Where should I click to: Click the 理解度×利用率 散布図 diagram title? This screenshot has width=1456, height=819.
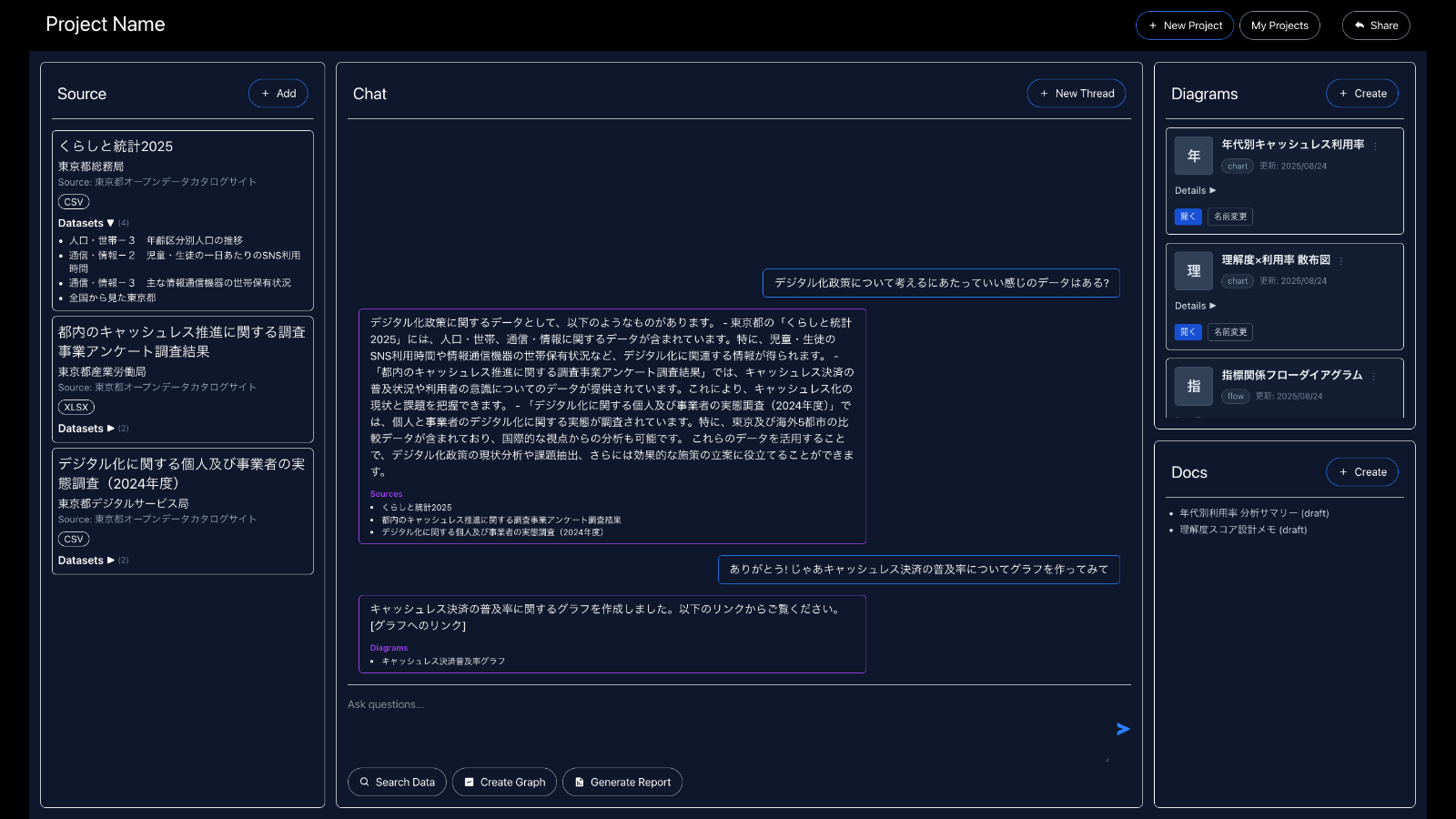(1276, 260)
